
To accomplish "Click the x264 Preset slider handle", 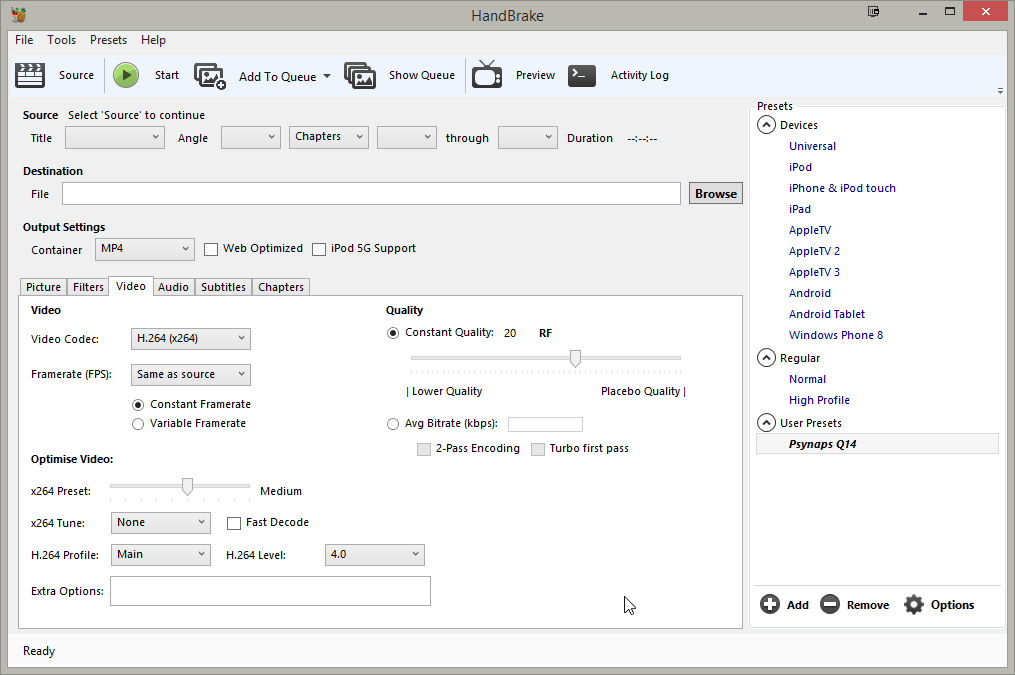I will [187, 486].
